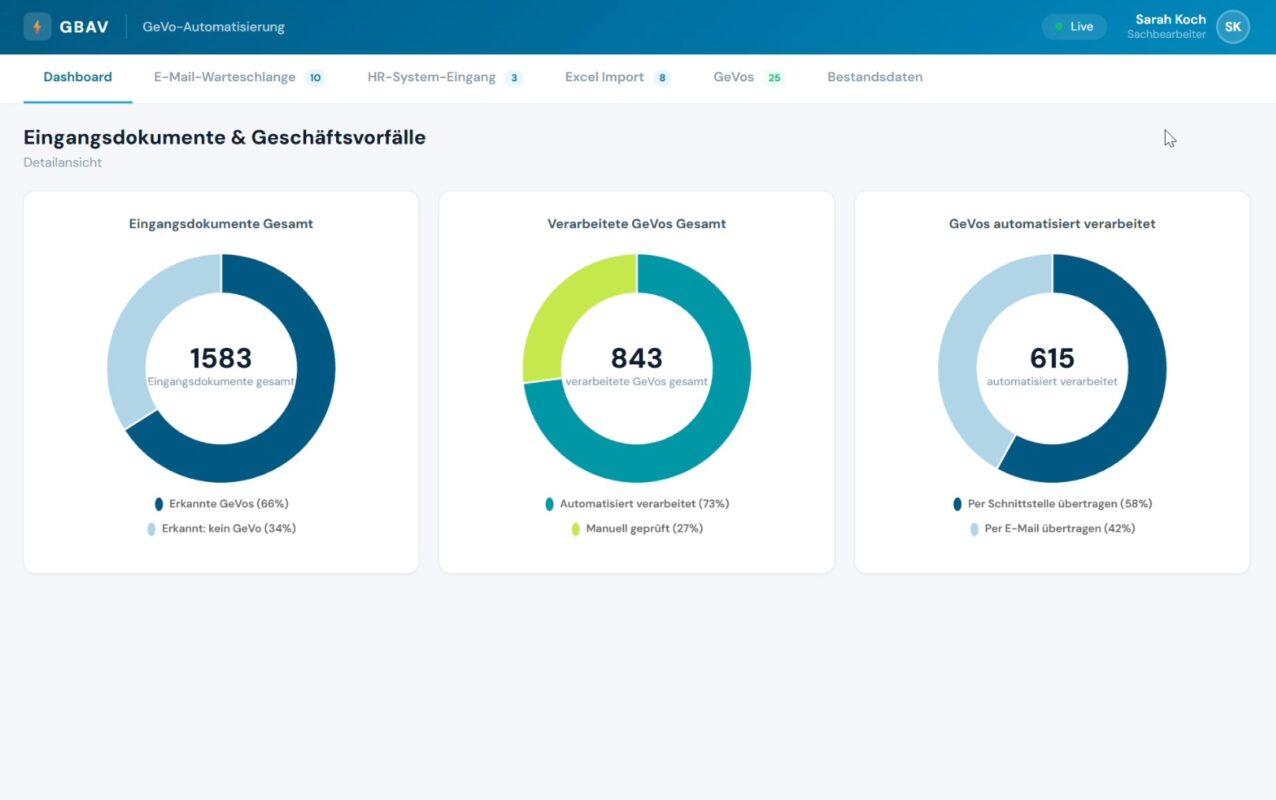Click the Excel Import badge showing 8

click(662, 78)
